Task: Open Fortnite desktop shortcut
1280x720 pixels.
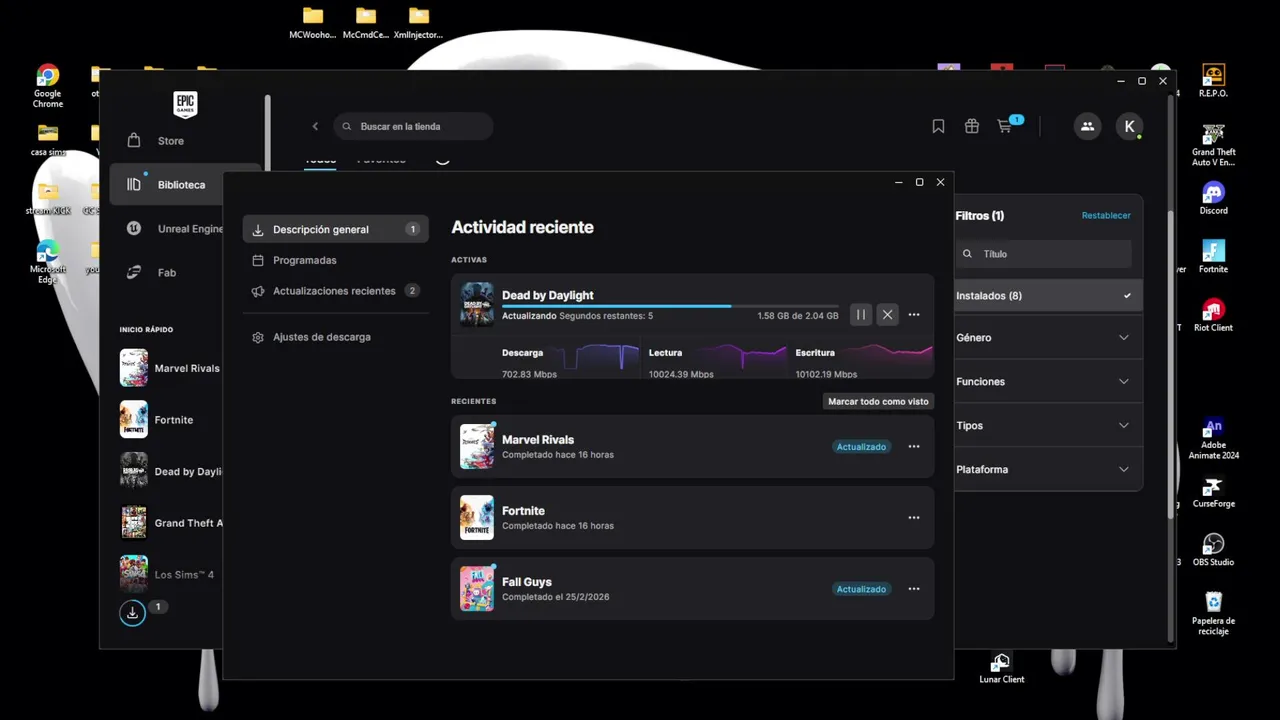Action: tap(1213, 256)
